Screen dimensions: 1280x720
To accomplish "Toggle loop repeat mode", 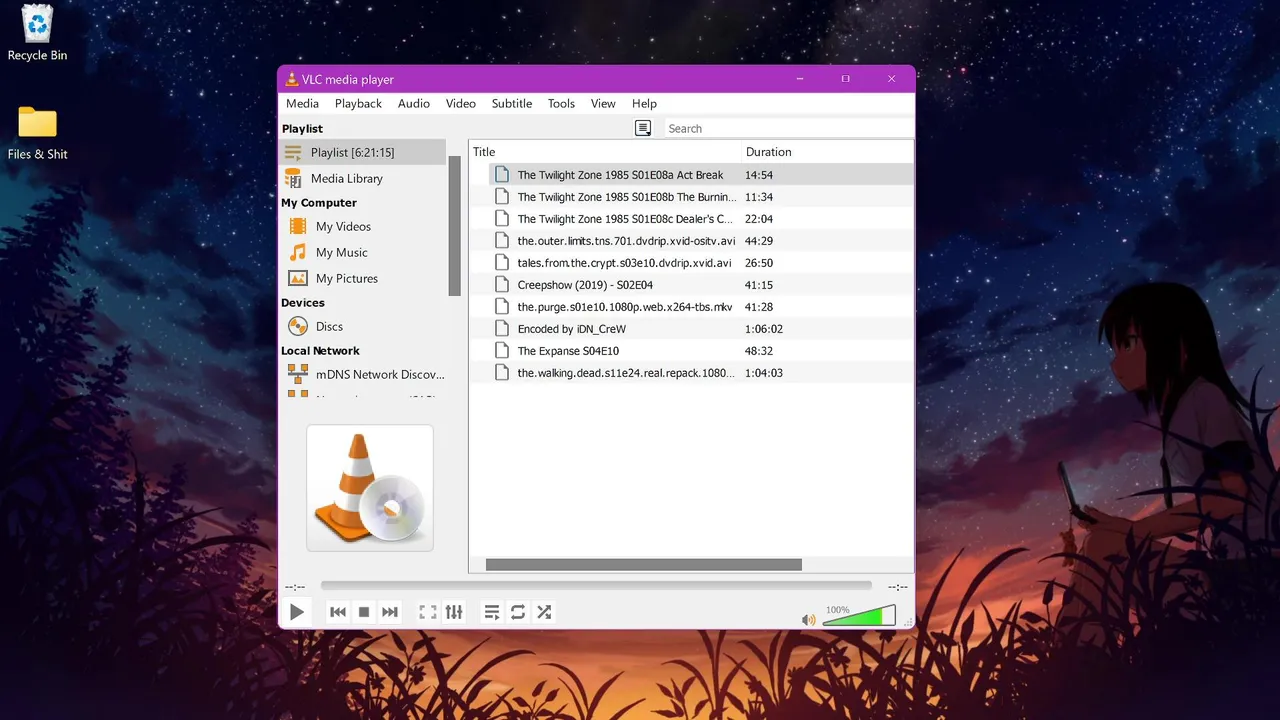I will [x=518, y=612].
